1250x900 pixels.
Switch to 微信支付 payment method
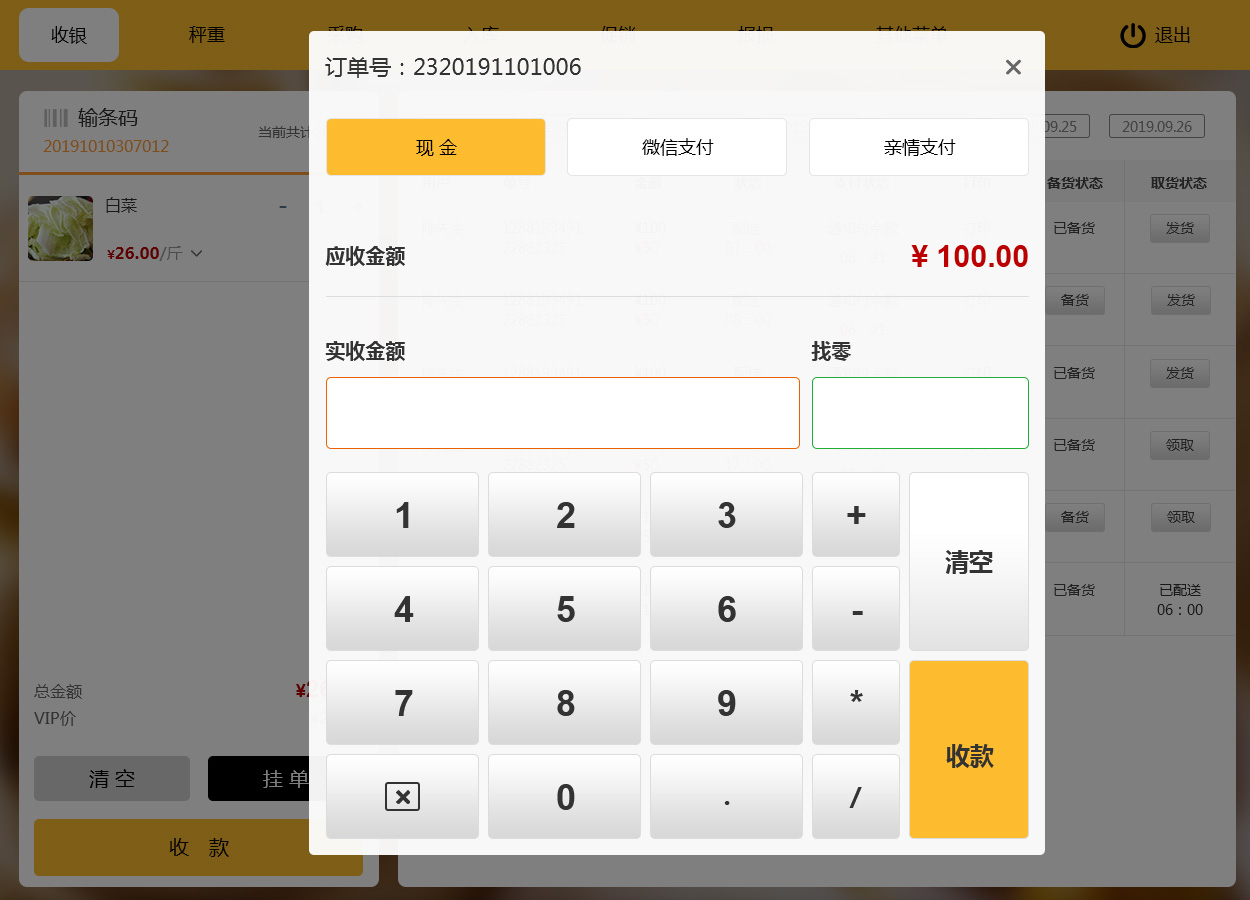(x=677, y=147)
